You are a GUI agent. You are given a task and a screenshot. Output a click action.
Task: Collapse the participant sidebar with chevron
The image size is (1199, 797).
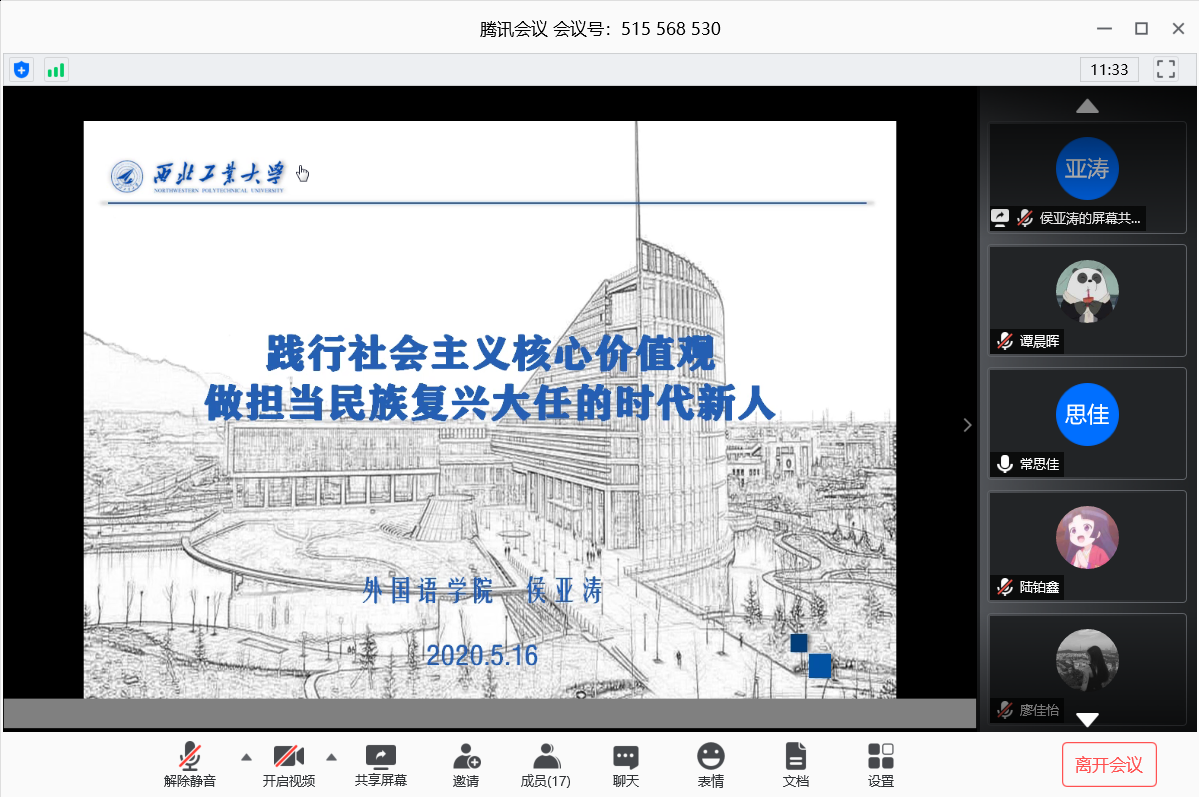tap(967, 425)
